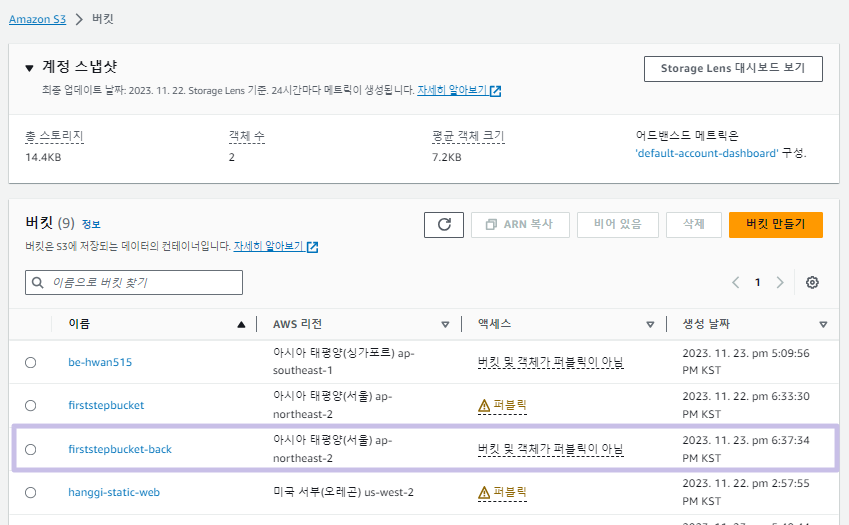849x525 pixels.
Task: Click the breadcrumb separator chevron after Amazon S3
Action: [x=79, y=19]
